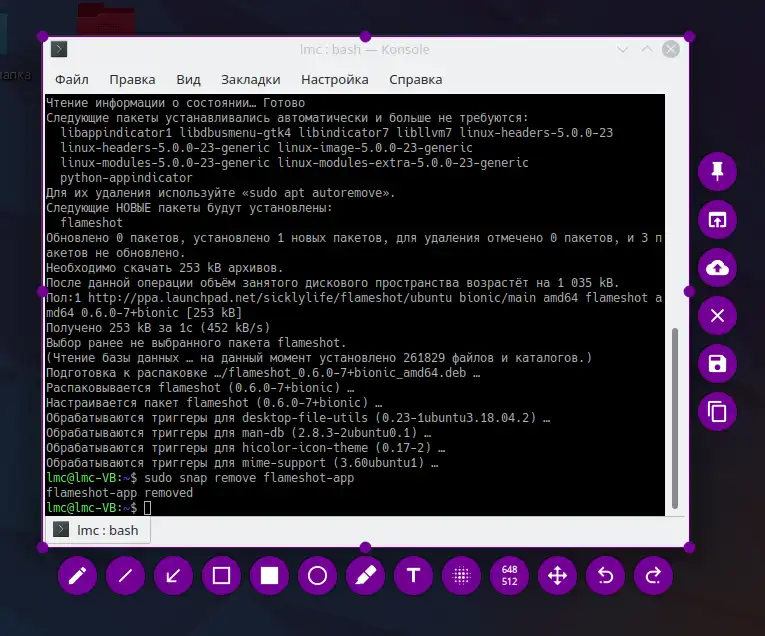Click 'Необходимо скачать 253 kB архивов.' line

click(x=164, y=268)
